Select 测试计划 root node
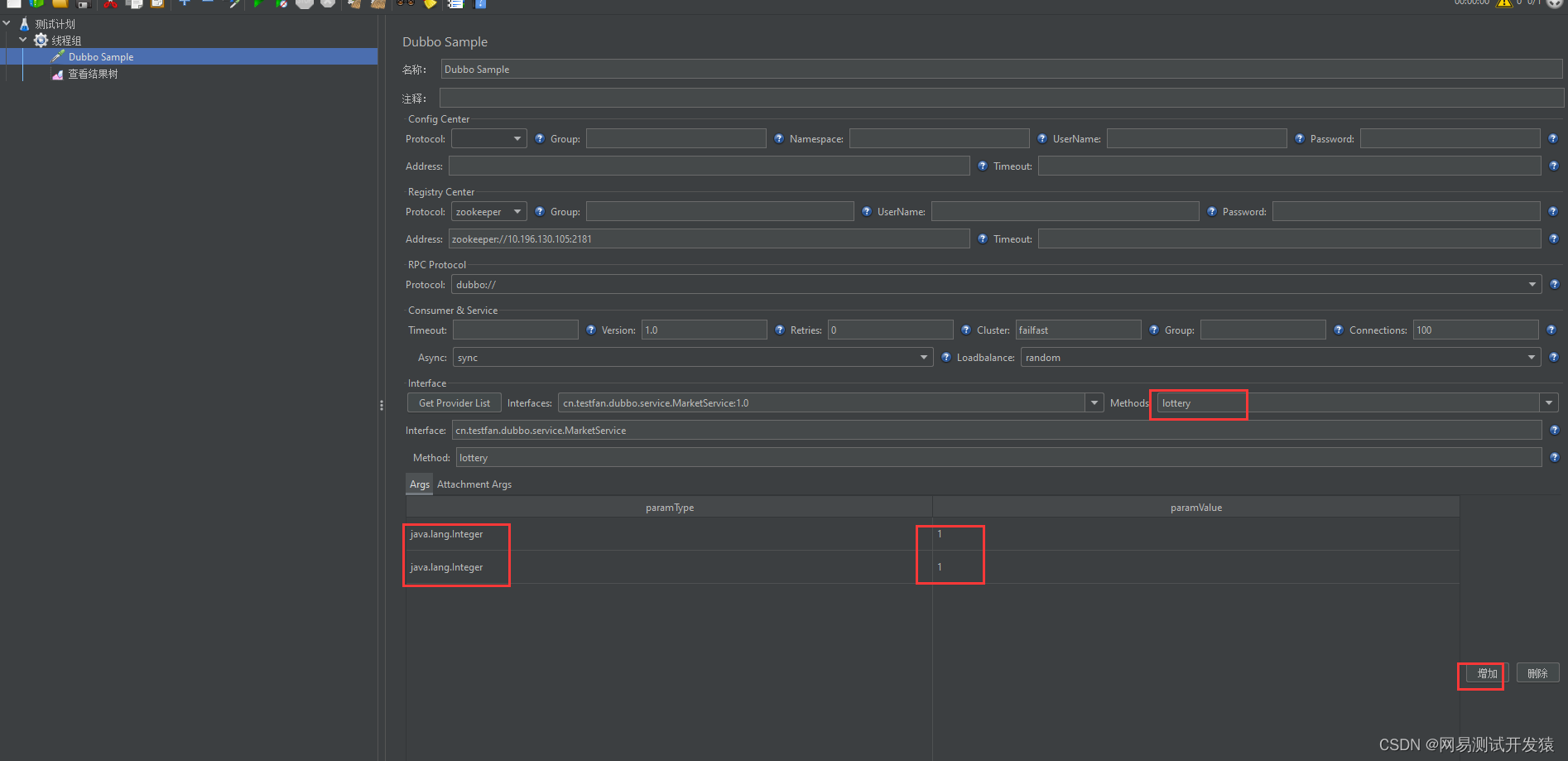1568x761 pixels. (55, 24)
